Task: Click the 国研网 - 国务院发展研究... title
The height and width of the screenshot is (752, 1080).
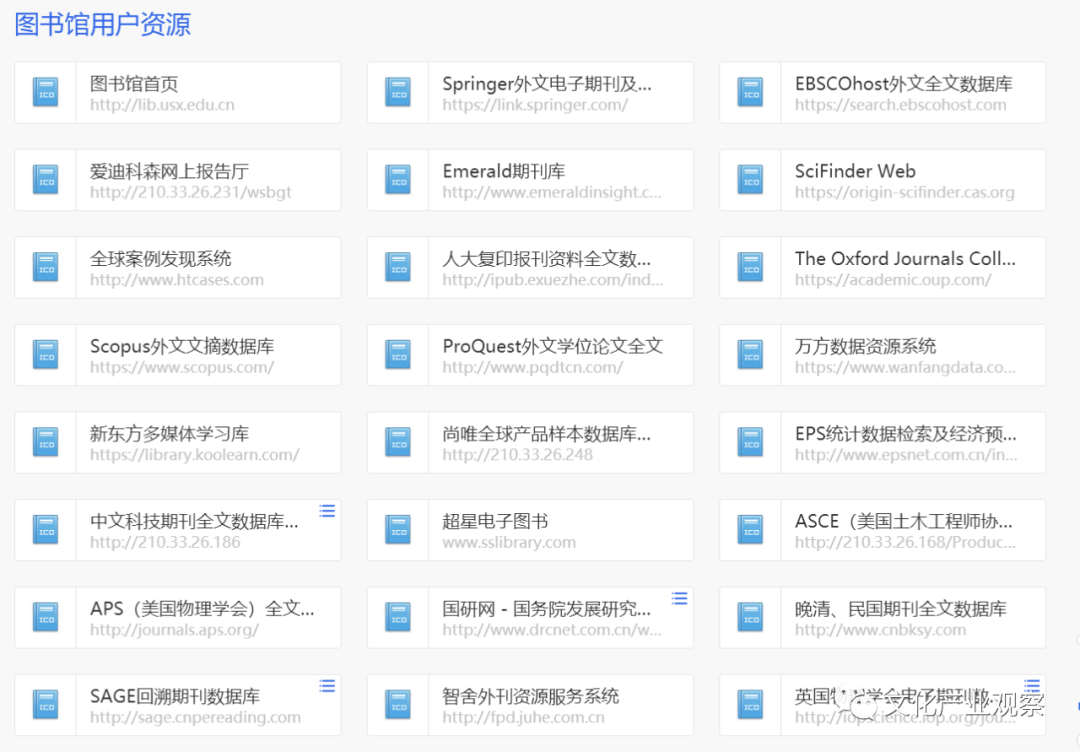Action: tap(546, 609)
